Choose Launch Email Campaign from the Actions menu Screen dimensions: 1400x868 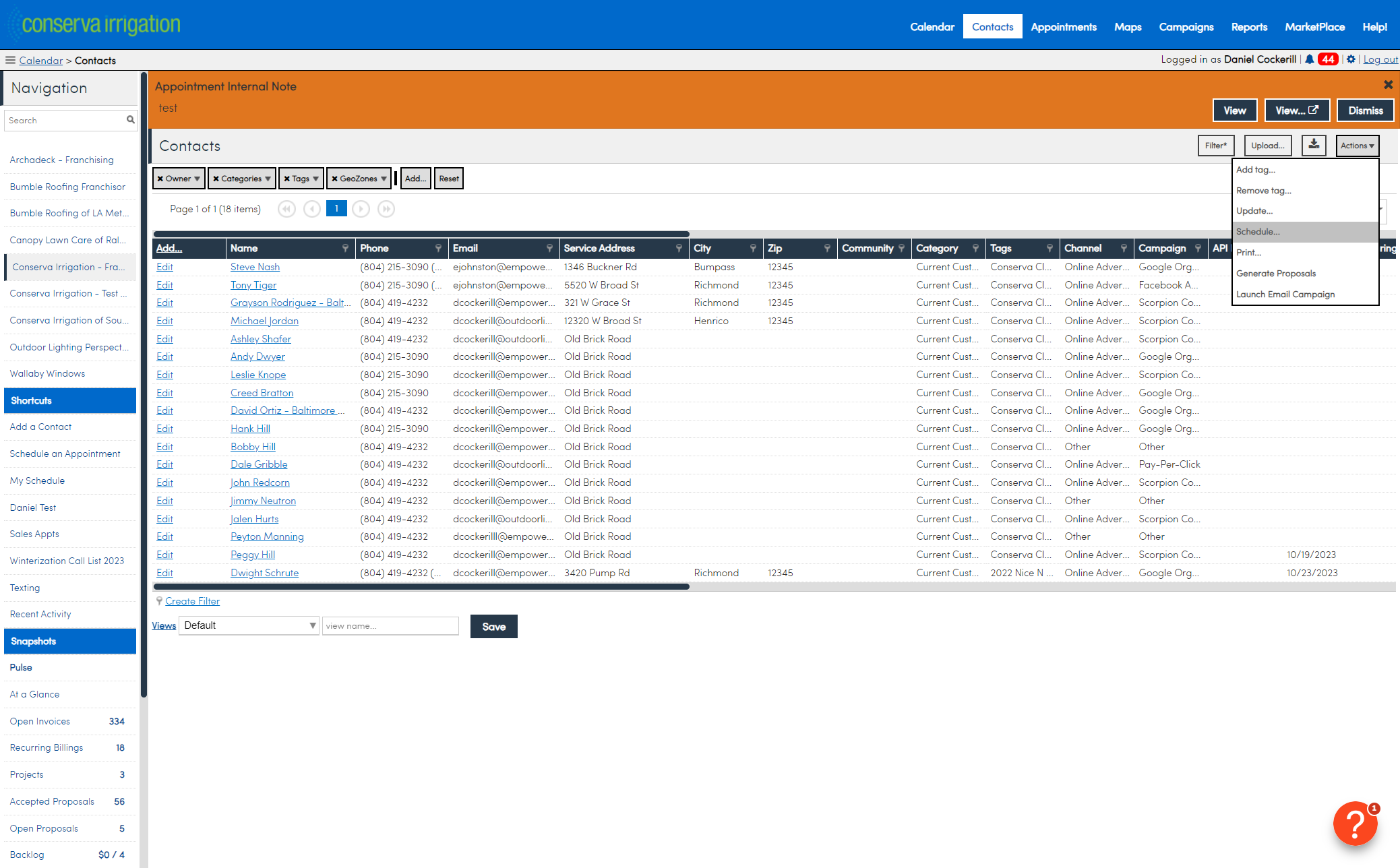click(x=1305, y=294)
